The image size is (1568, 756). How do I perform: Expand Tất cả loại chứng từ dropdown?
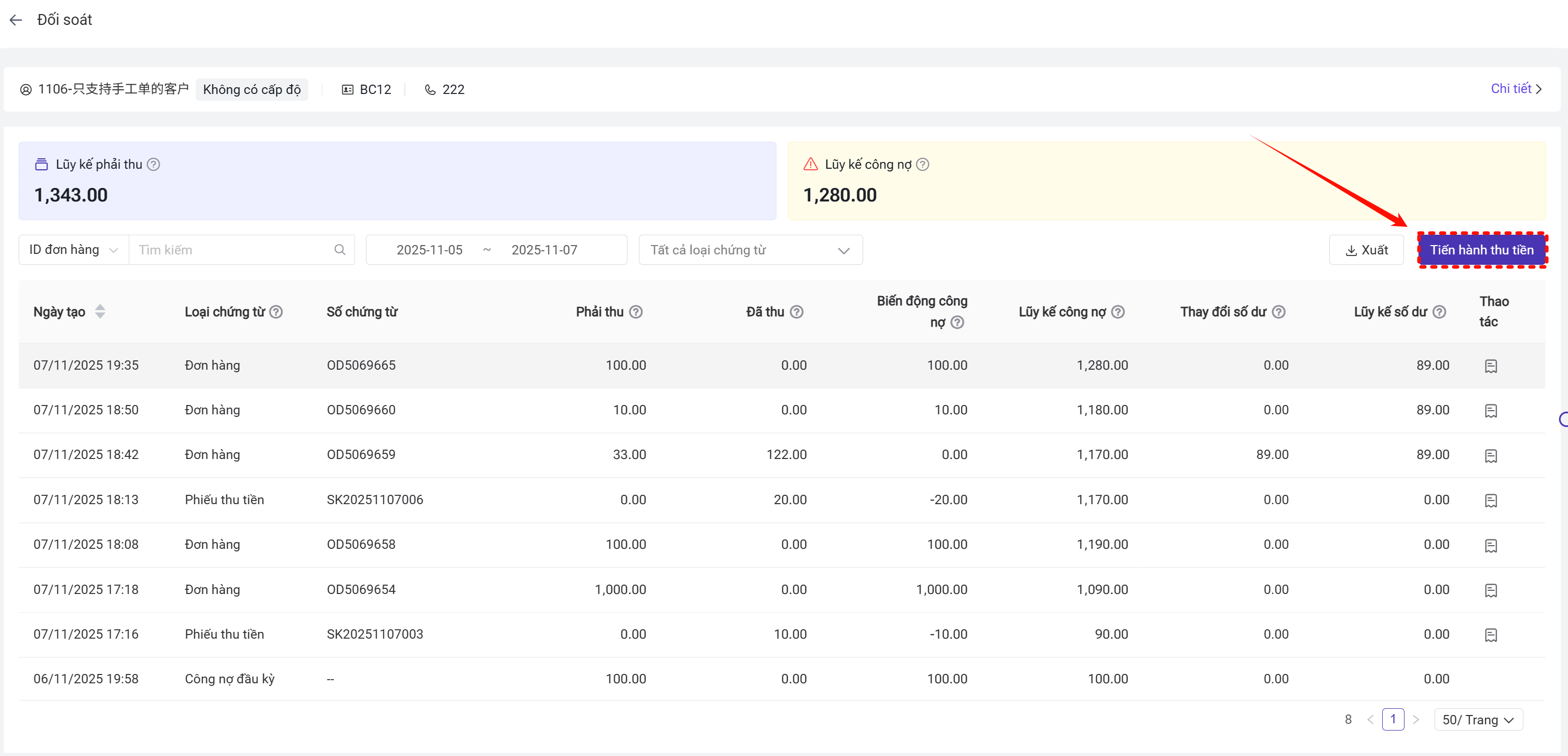750,250
